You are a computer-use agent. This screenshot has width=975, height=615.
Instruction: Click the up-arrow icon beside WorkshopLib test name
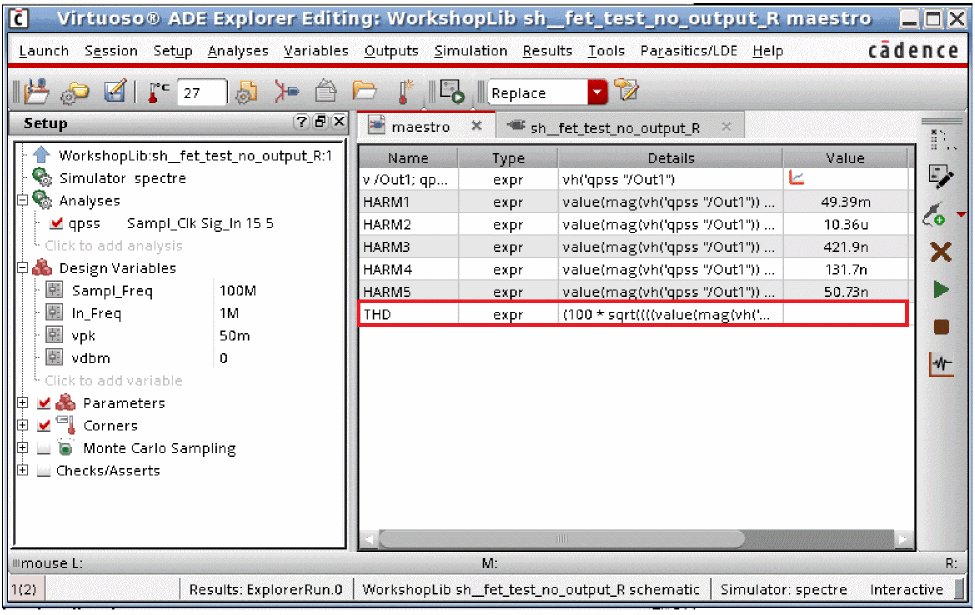click(x=42, y=155)
